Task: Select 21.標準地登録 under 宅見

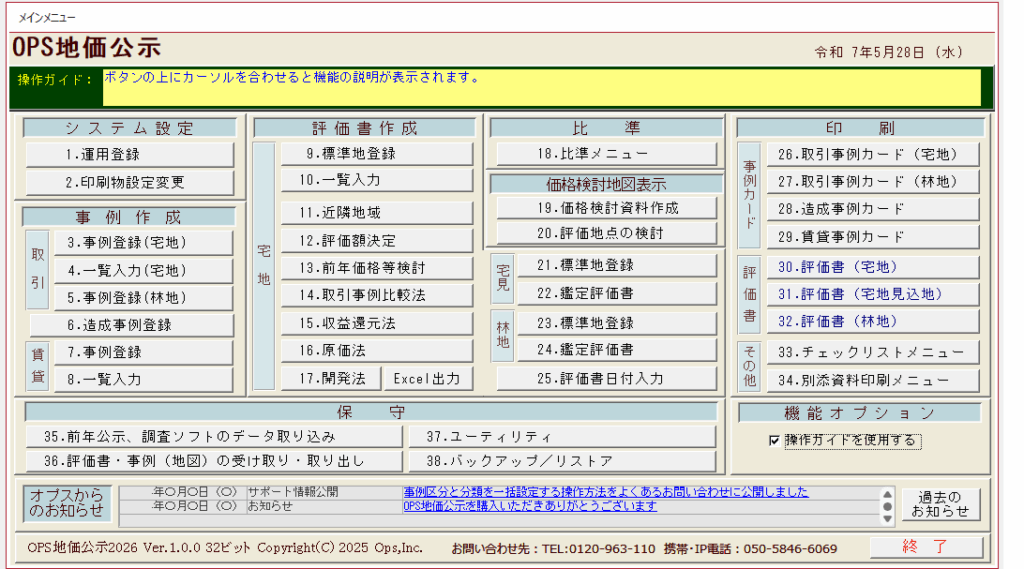Action: coord(616,265)
